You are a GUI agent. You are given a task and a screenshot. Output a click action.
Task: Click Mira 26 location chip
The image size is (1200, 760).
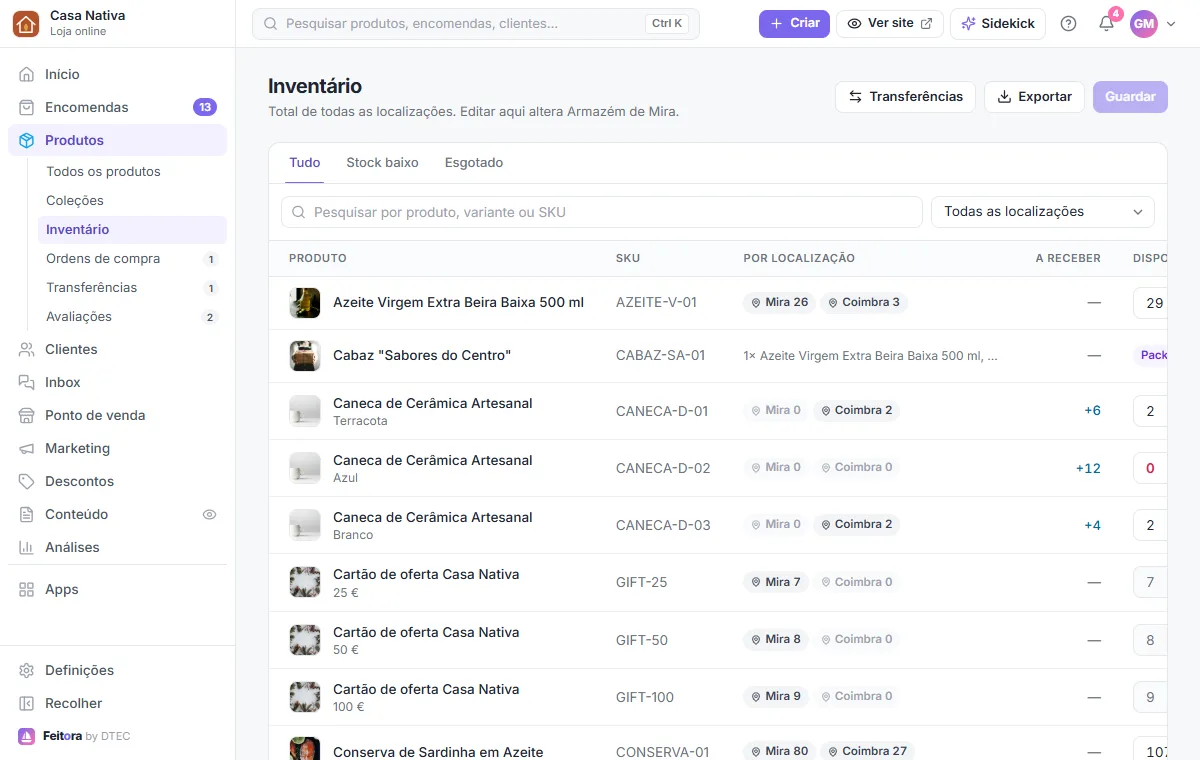coord(779,302)
